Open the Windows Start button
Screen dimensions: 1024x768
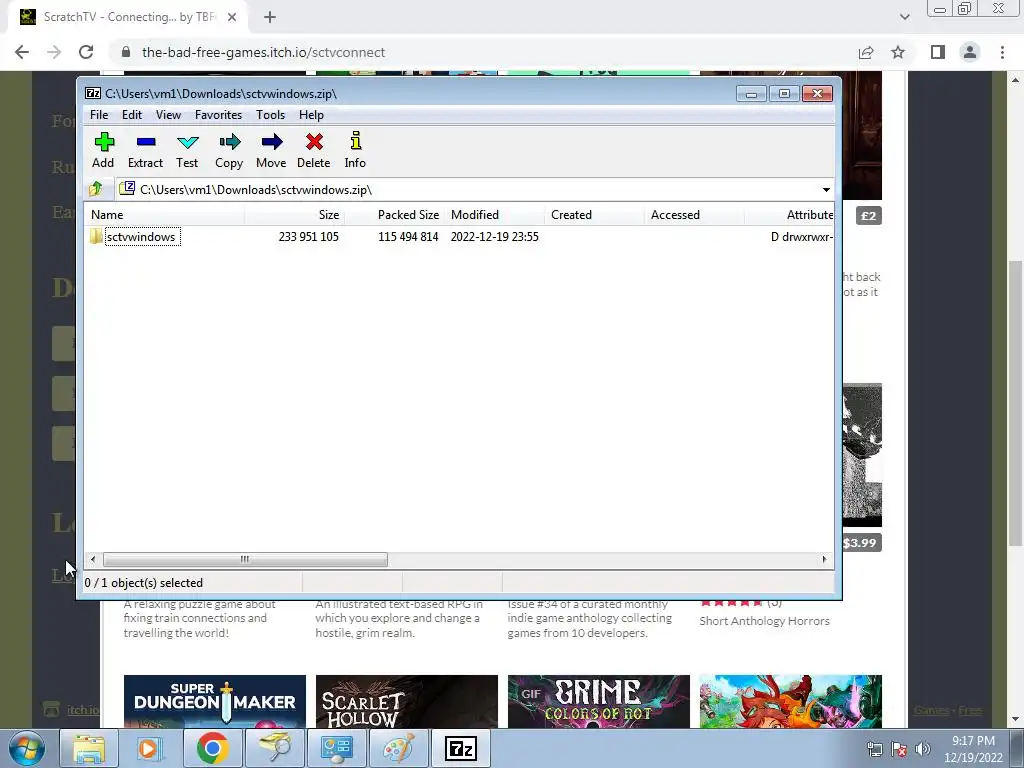tap(27, 748)
